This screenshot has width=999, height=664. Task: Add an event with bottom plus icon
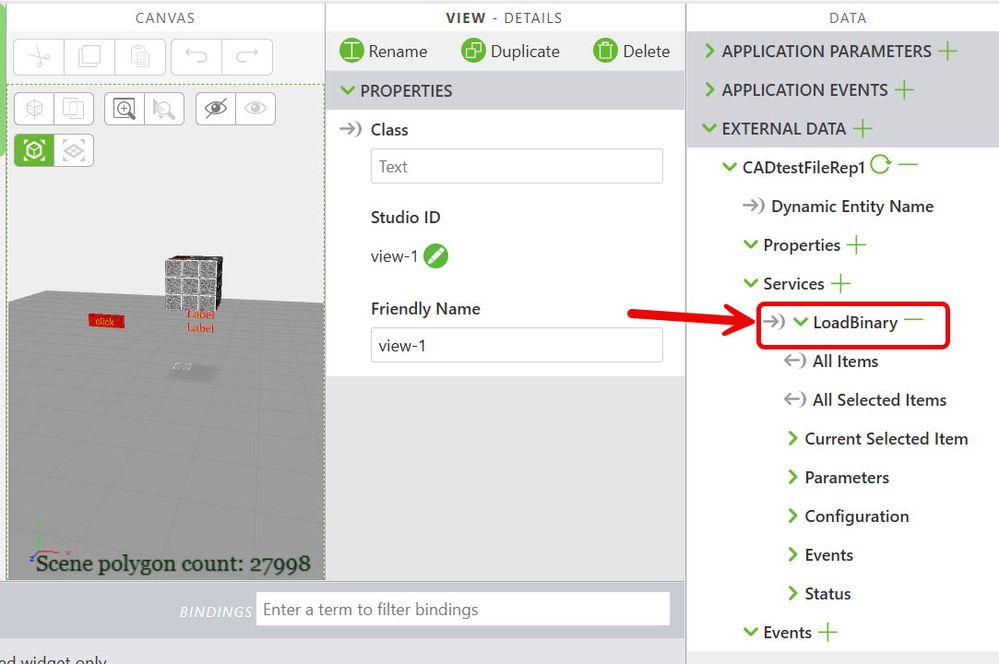coord(828,632)
